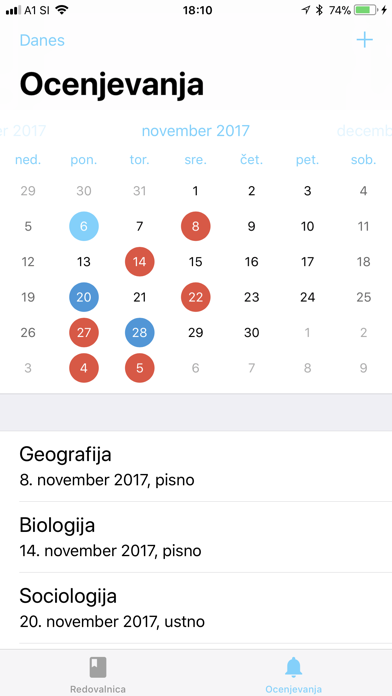Tap the Wi-Fi icon in status bar

[x=62, y=10]
